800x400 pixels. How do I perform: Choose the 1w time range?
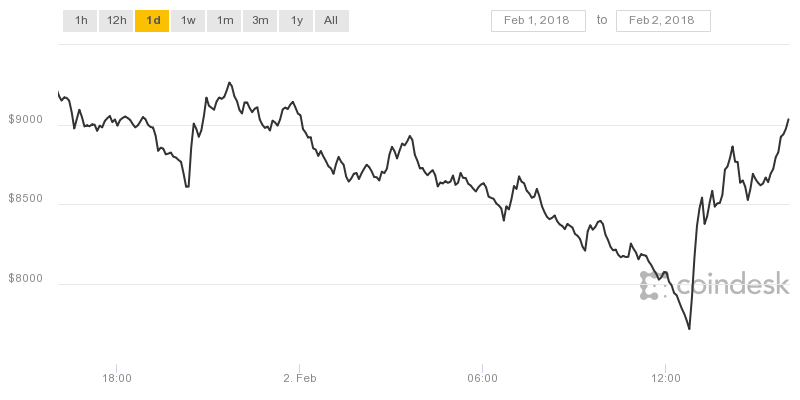tap(188, 21)
